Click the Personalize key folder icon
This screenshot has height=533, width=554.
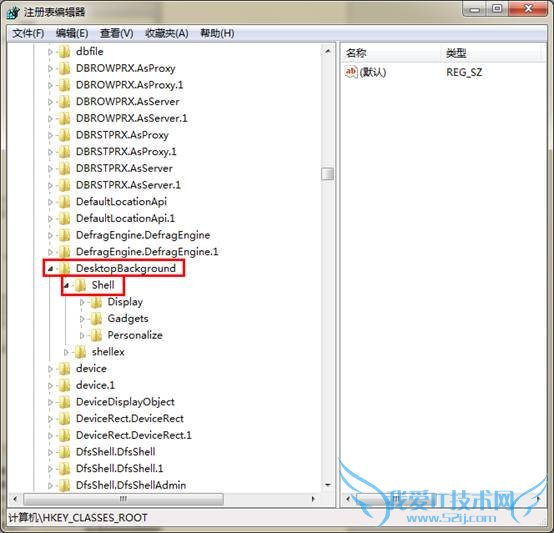96,335
